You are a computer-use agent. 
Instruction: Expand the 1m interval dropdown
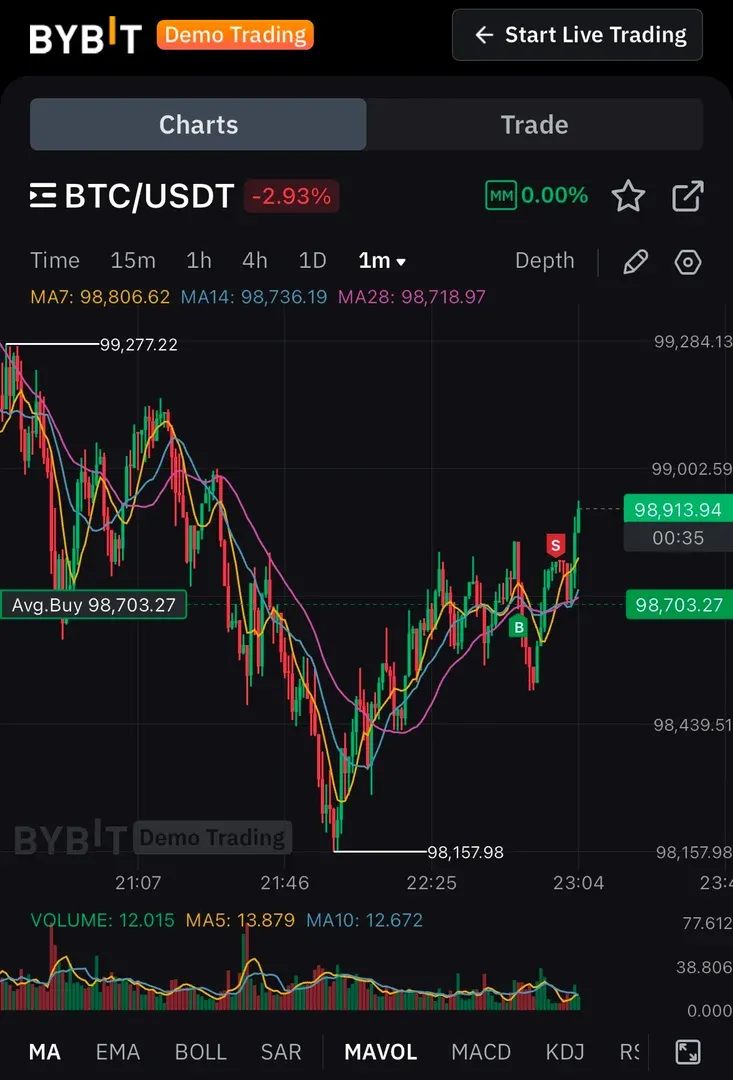point(382,261)
